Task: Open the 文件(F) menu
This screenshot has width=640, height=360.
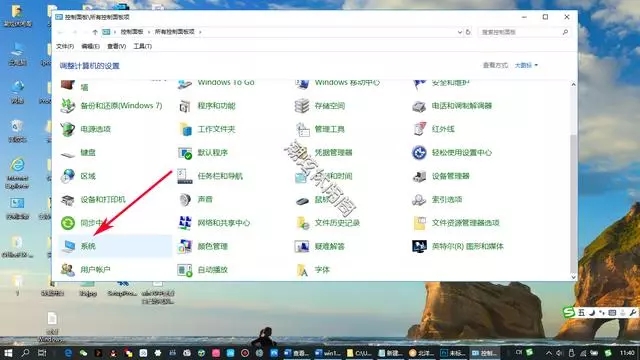Action: tap(65, 46)
